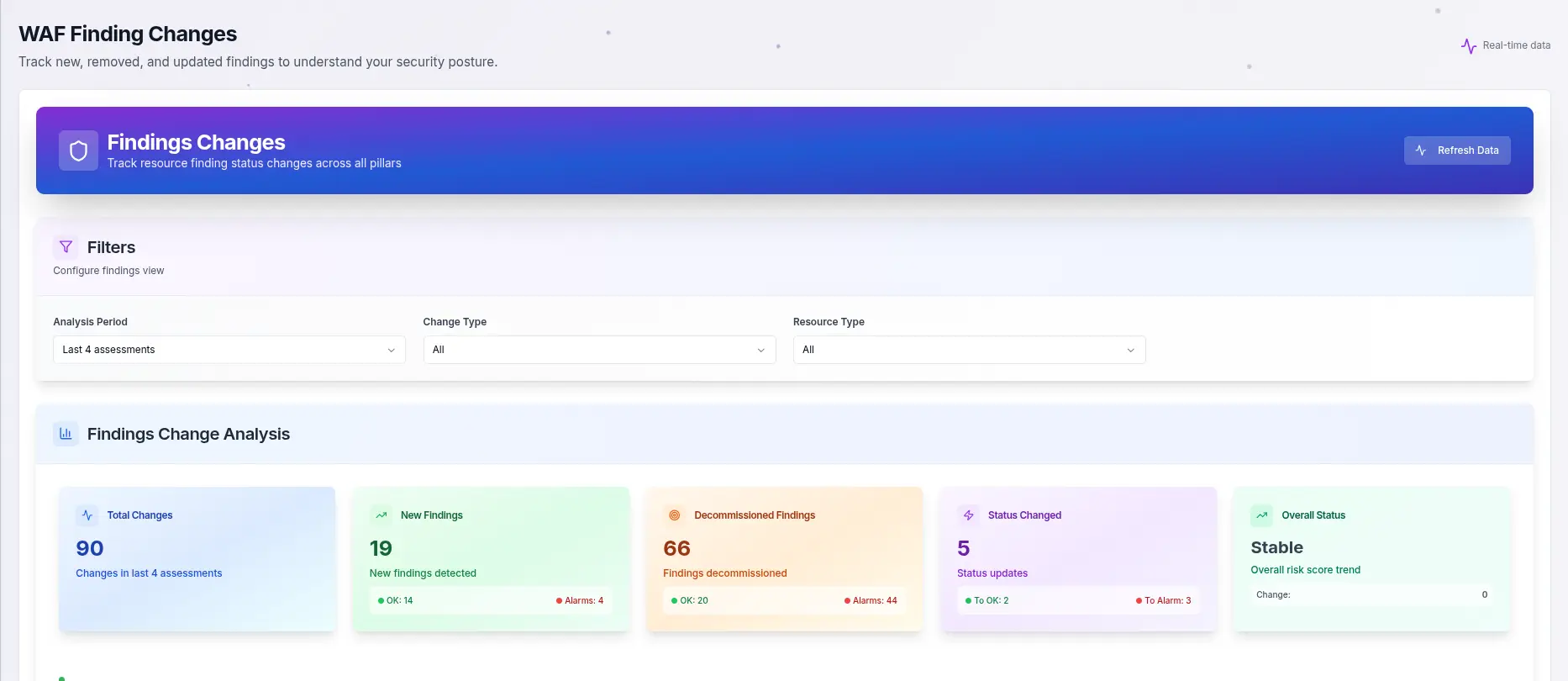The width and height of the screenshot is (1568, 681).
Task: Expand the Resource Type dropdown
Action: tap(969, 350)
